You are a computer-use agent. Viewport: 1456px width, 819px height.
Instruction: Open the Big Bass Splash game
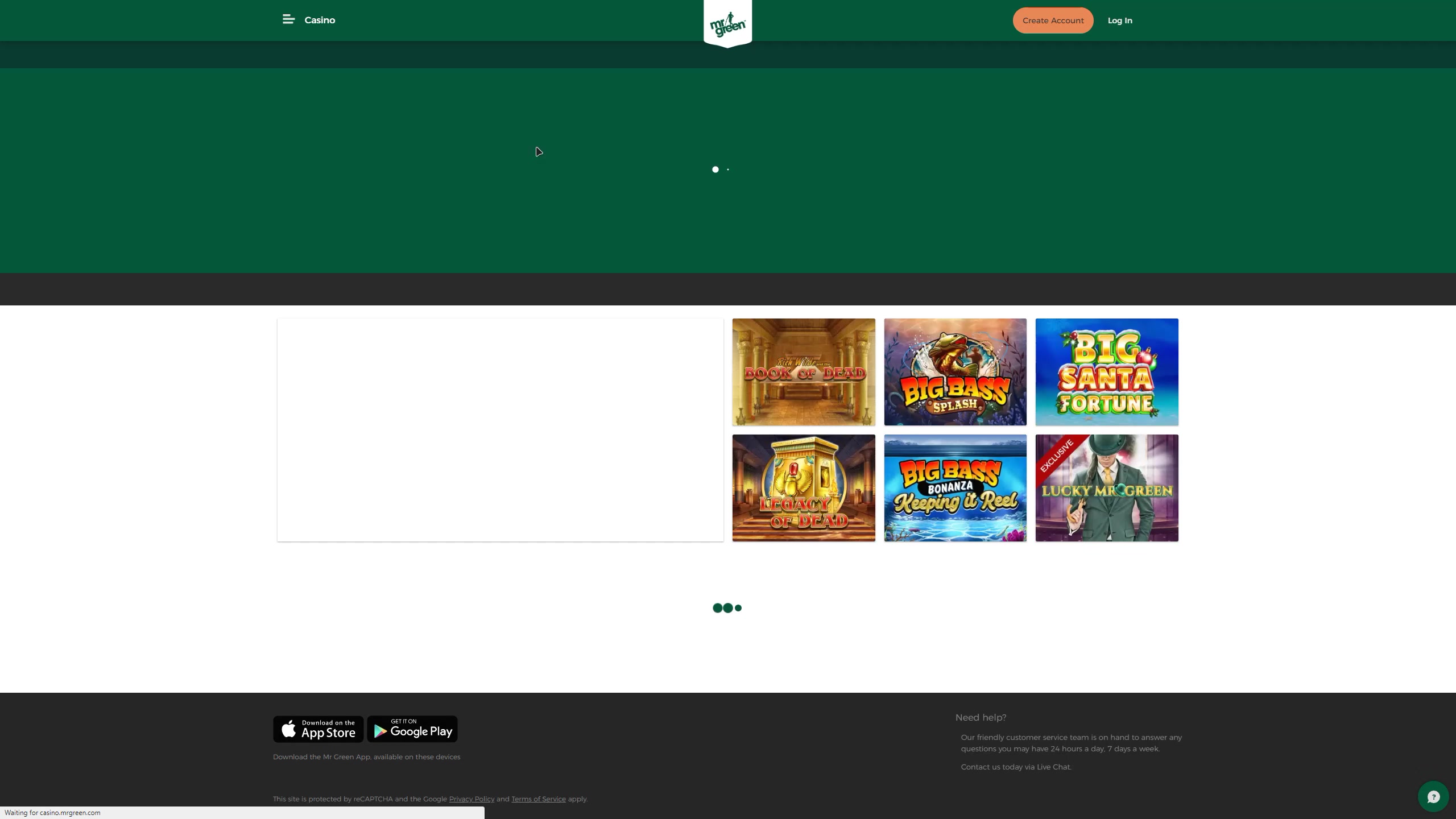point(955,372)
